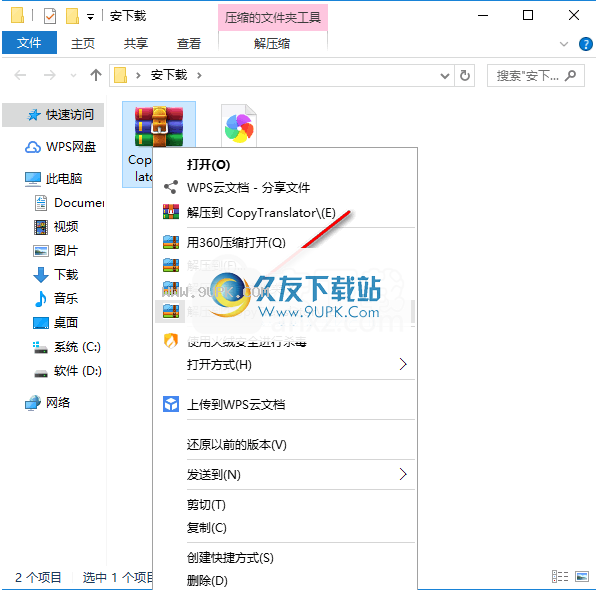Click the help question mark icon
596x590 pixels.
[585, 44]
